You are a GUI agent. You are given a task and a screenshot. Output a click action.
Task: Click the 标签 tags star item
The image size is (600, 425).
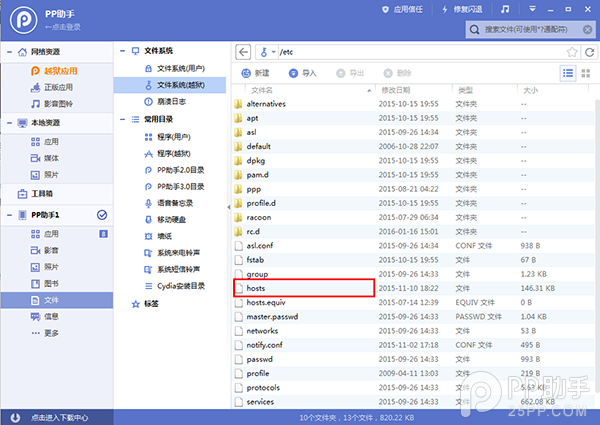click(145, 304)
